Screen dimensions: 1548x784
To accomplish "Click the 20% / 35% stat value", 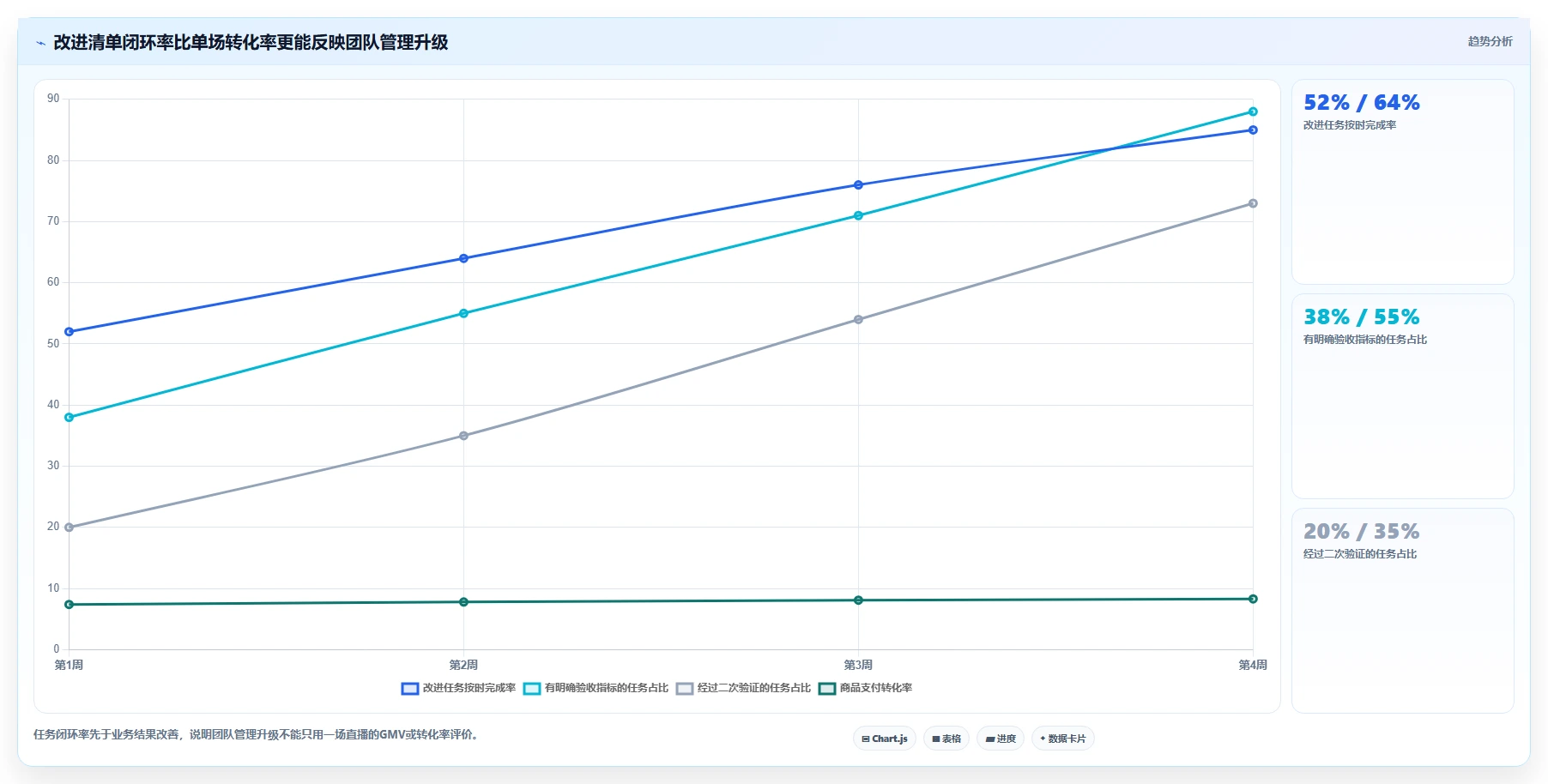I will [1361, 532].
